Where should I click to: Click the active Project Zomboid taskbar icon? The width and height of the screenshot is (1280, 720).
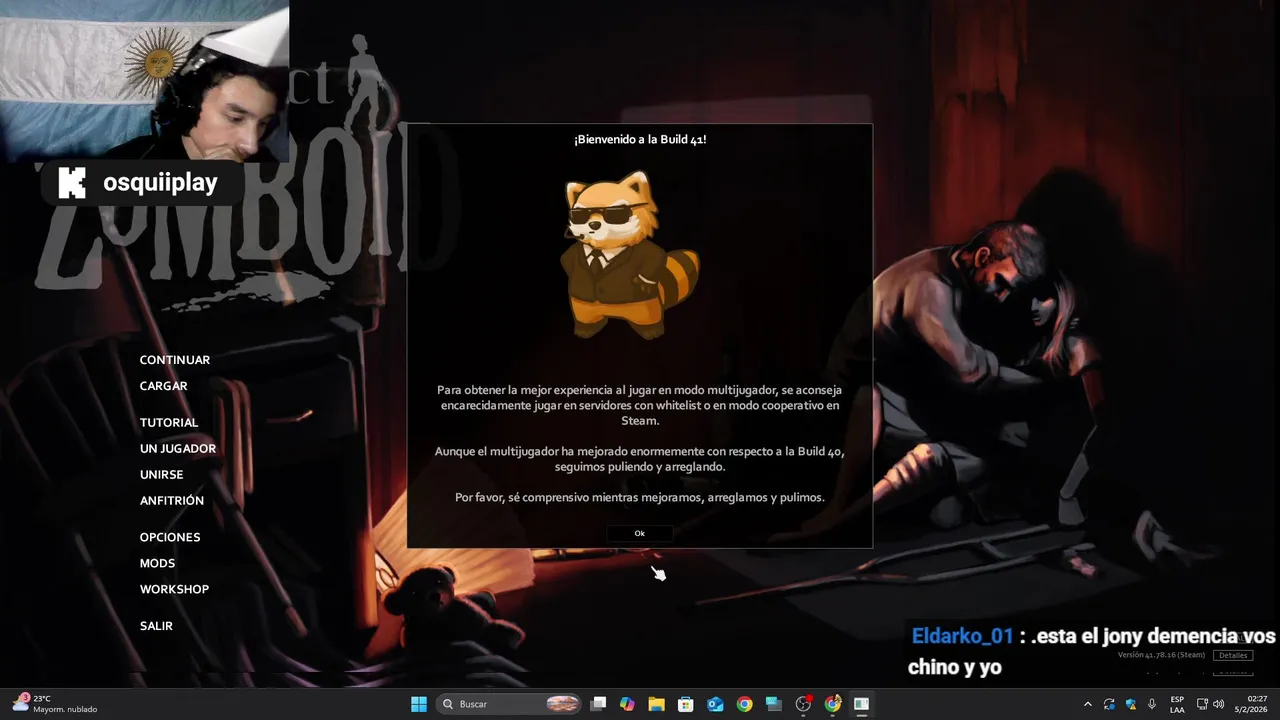[861, 704]
